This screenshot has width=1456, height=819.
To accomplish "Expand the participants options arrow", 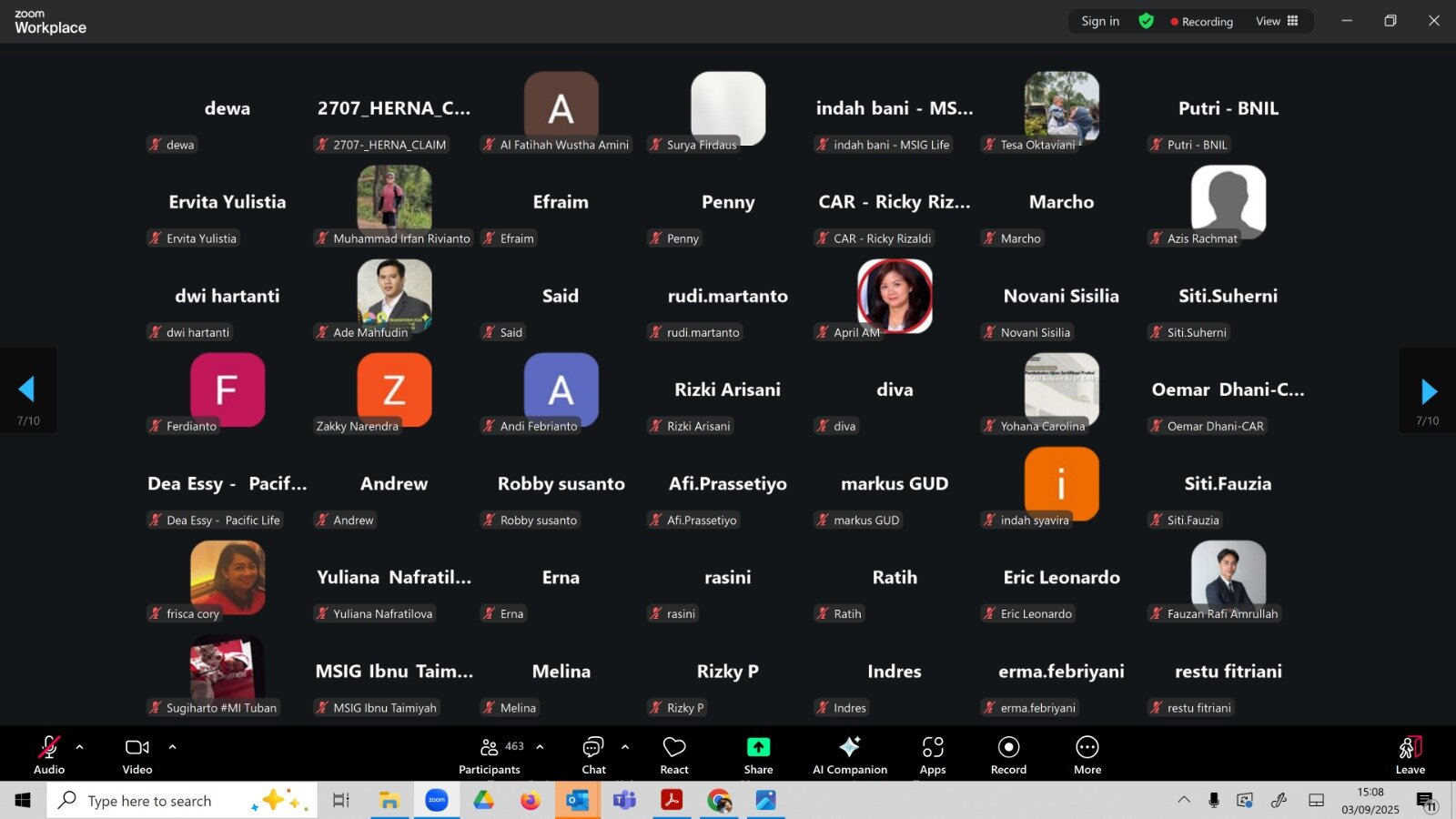I will pos(541,747).
